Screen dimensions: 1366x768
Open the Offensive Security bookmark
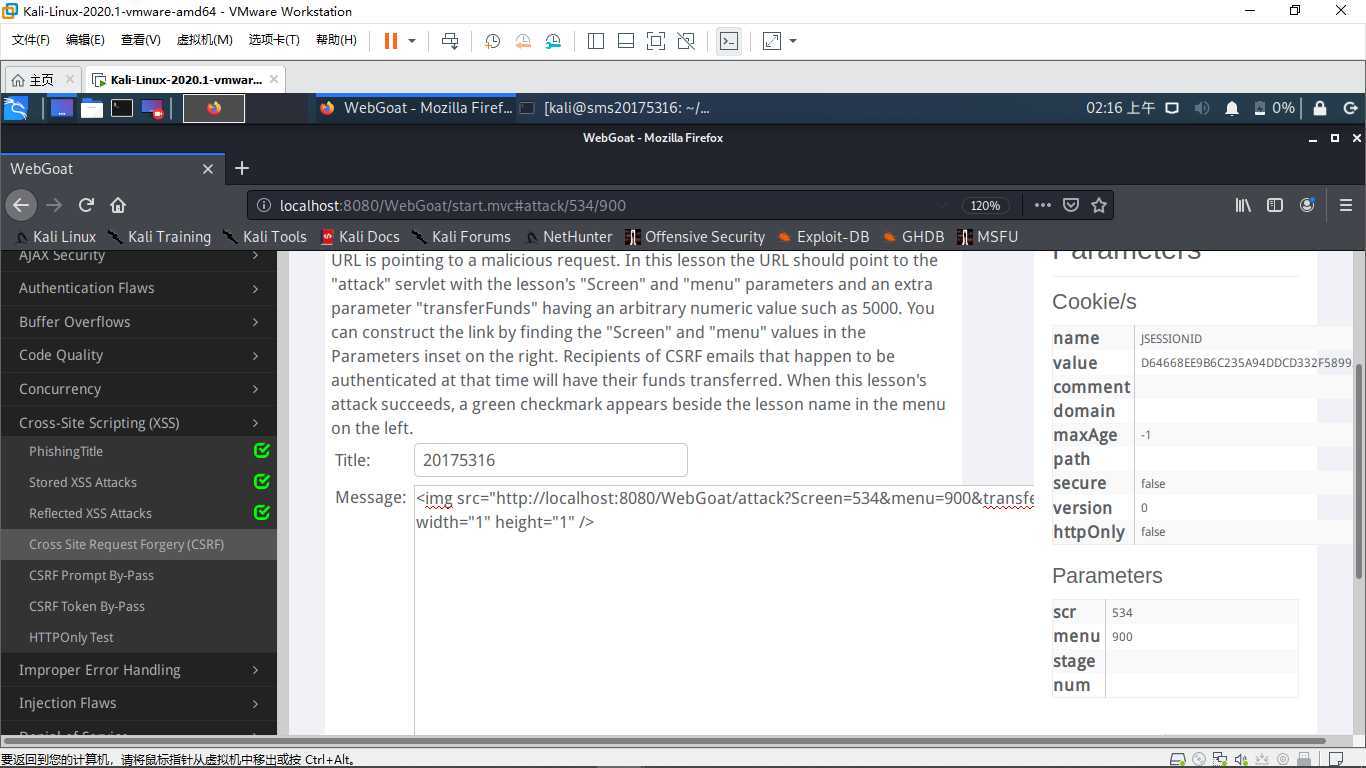pos(695,237)
